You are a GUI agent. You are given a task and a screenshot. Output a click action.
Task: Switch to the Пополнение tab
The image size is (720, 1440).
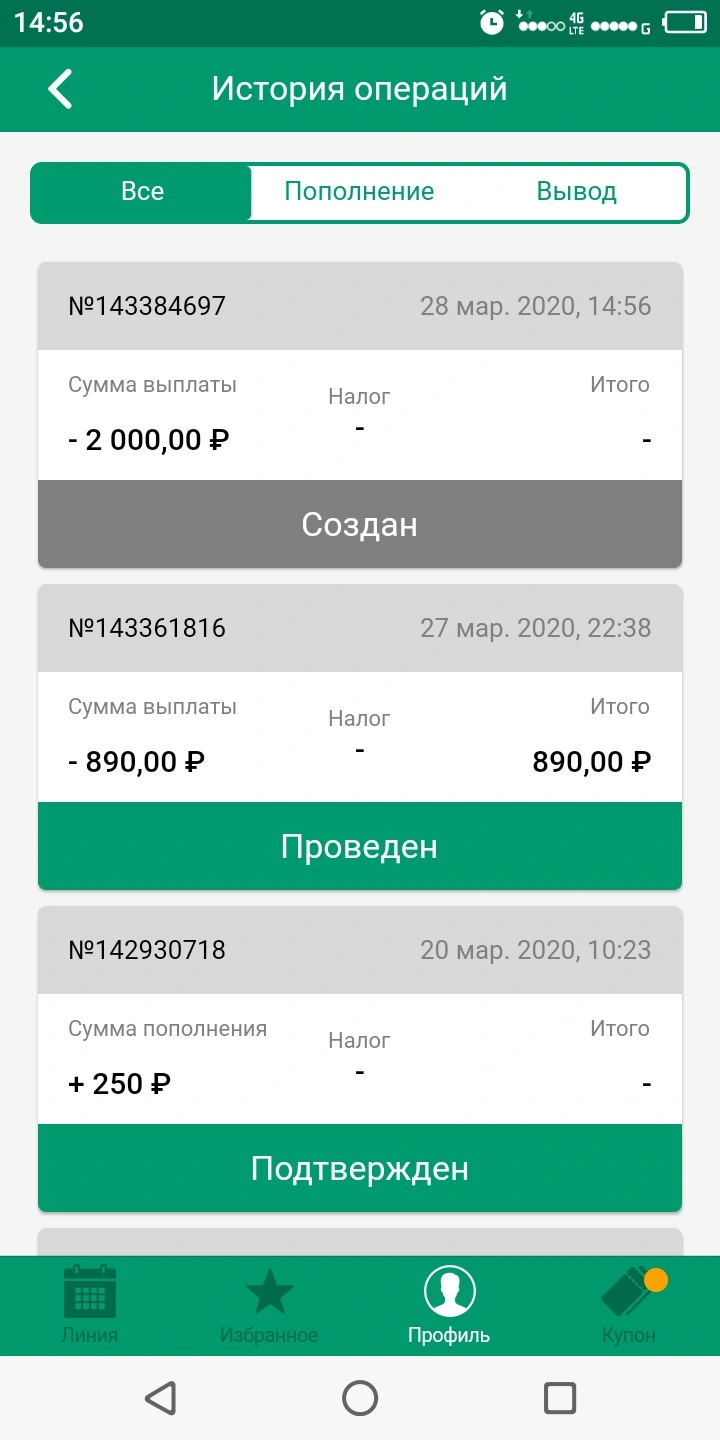[x=359, y=192]
